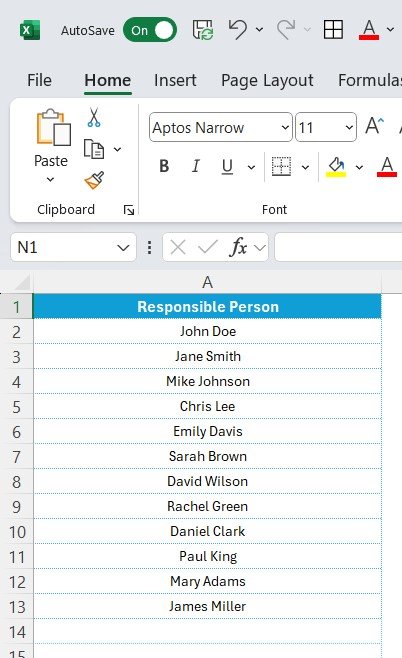The height and width of the screenshot is (658, 402).
Task: Switch to Page Layout tab
Action: click(267, 80)
